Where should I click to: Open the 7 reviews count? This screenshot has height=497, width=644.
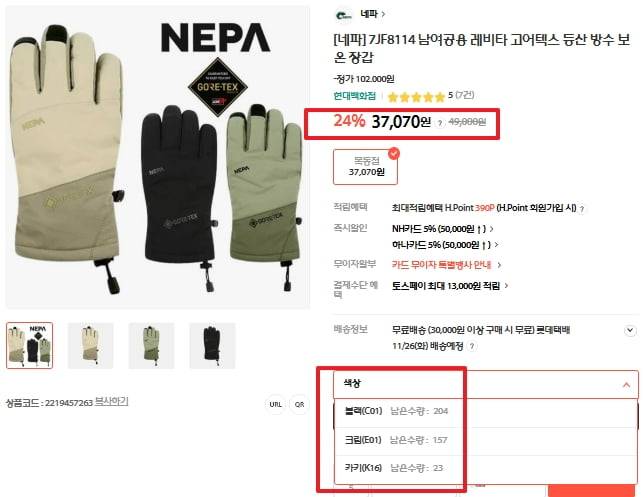tap(465, 95)
